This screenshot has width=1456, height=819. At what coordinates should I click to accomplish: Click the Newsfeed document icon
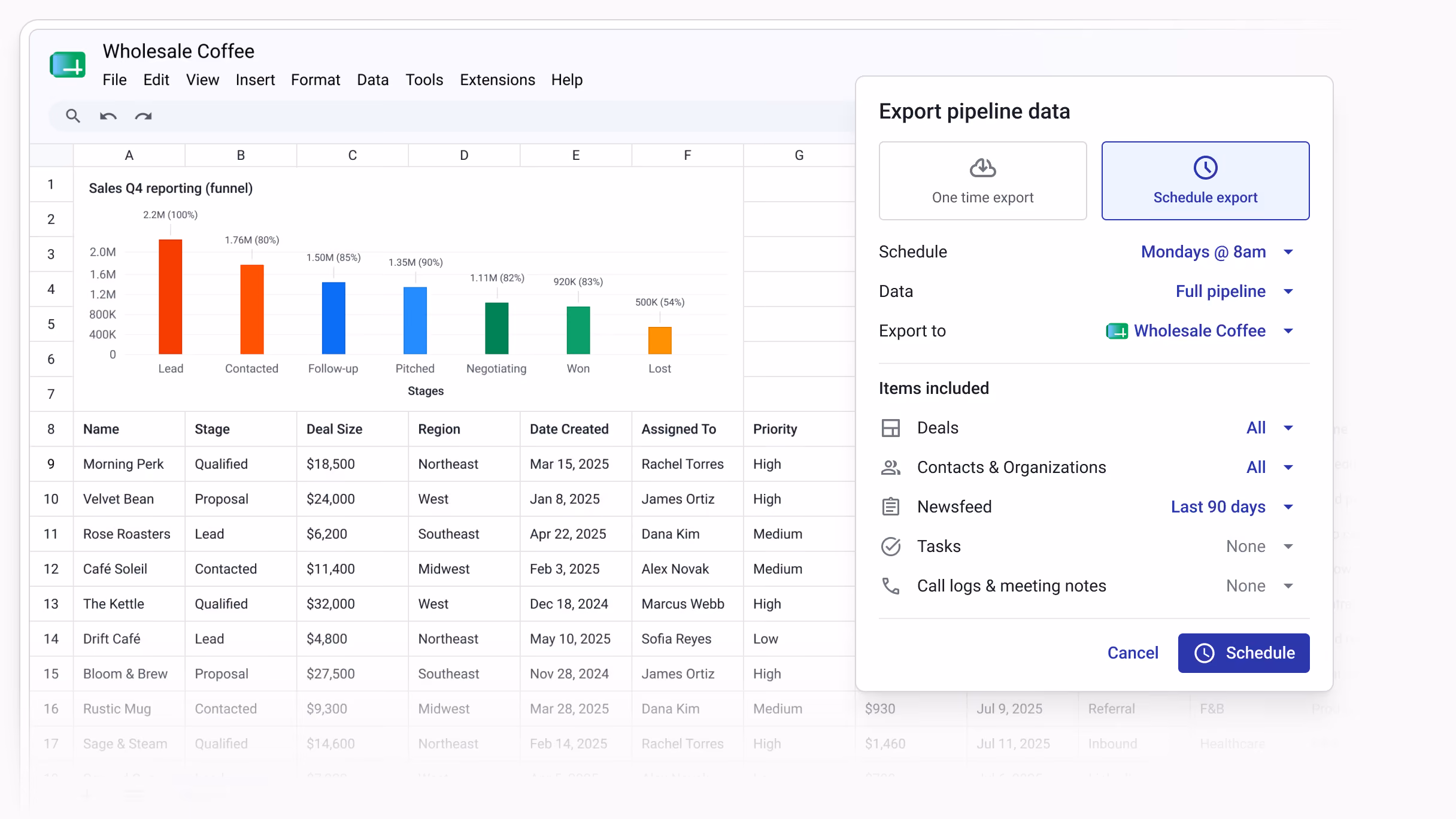[891, 507]
